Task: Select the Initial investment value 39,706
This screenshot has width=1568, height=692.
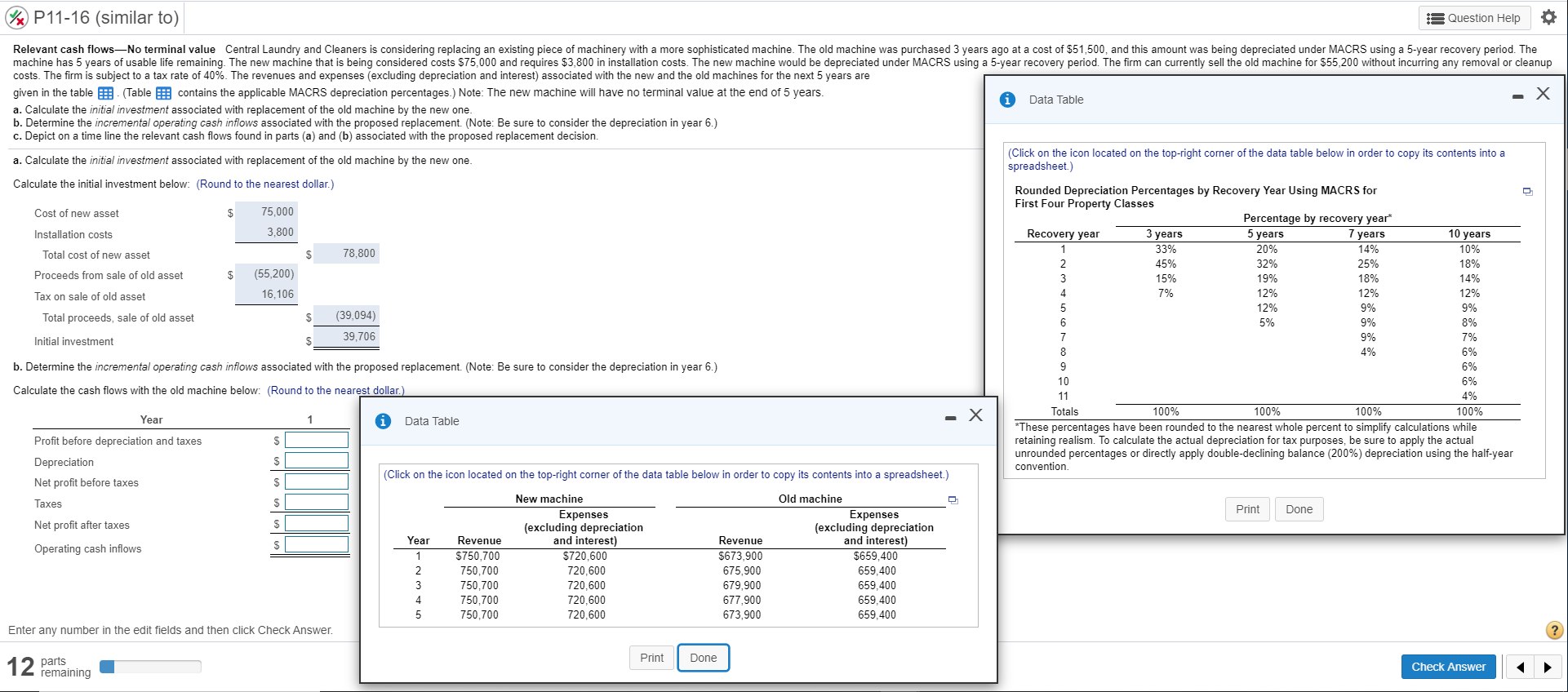Action: pyautogui.click(x=359, y=336)
